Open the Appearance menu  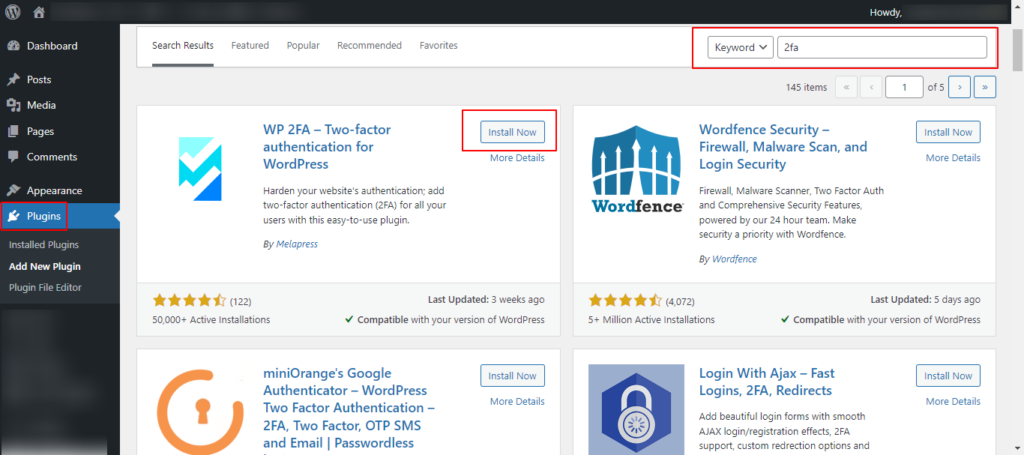click(54, 190)
